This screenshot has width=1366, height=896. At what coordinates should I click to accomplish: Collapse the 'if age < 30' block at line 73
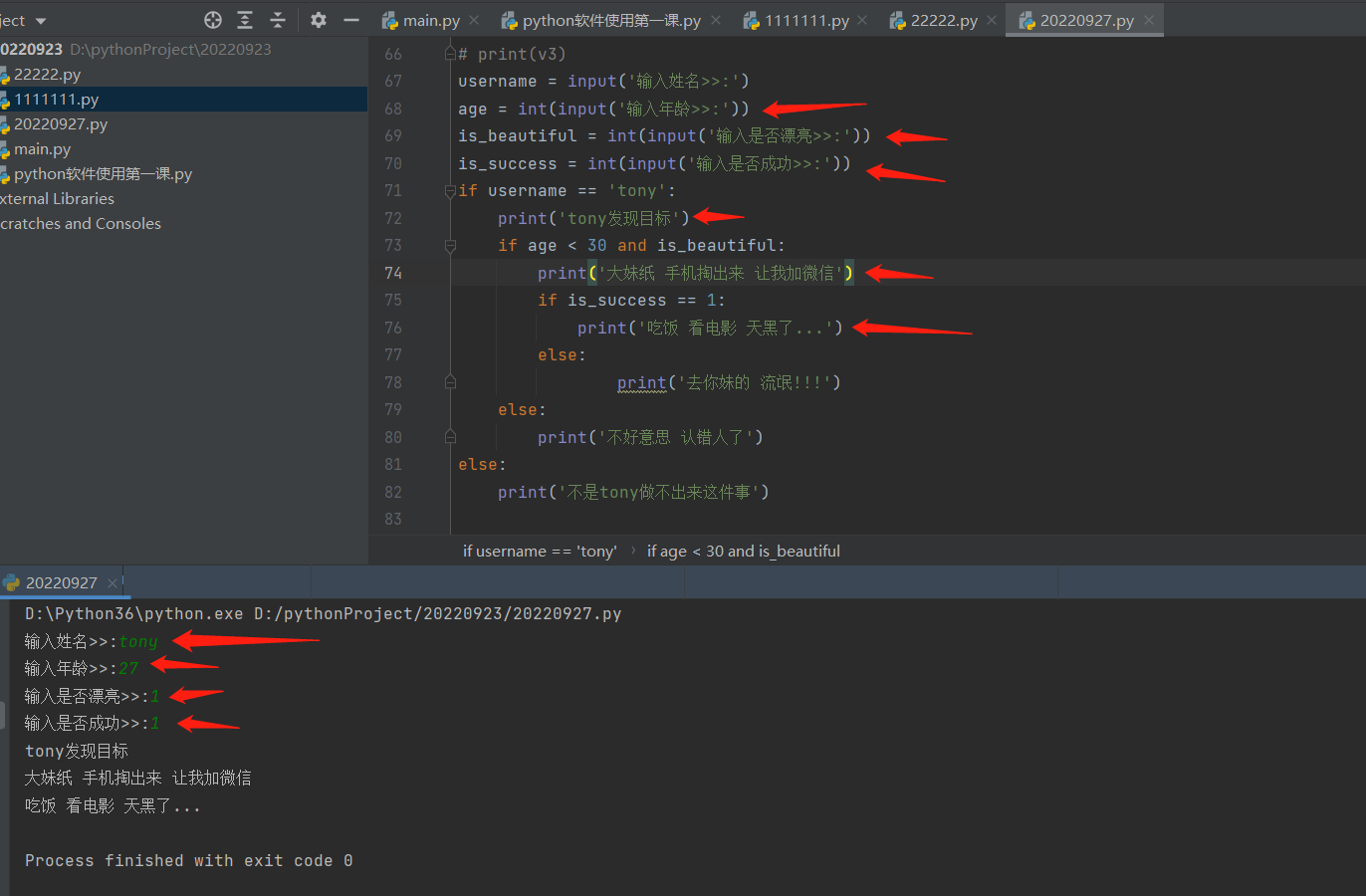point(450,246)
